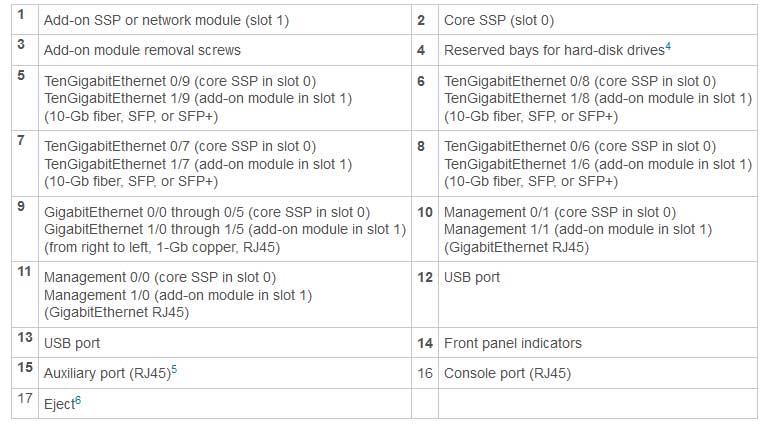Click the TenGigabitEthernet 1/7 add-on line
This screenshot has height=424, width=763.
coord(198,164)
